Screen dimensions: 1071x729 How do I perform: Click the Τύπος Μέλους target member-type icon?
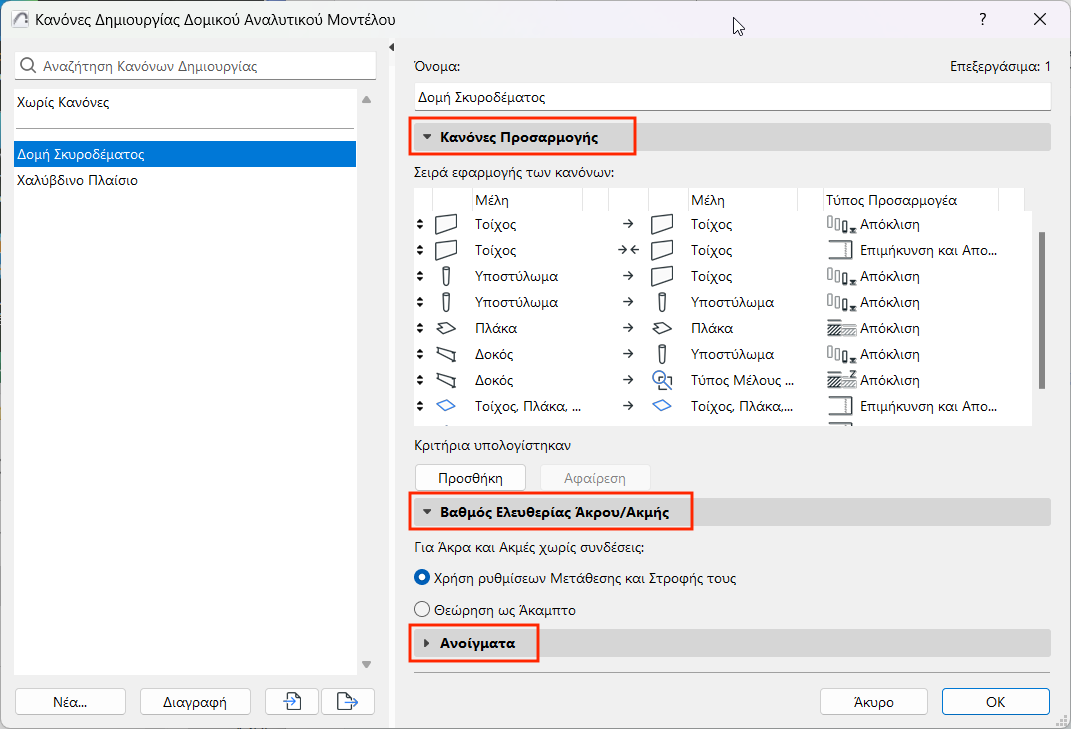pyautogui.click(x=661, y=380)
